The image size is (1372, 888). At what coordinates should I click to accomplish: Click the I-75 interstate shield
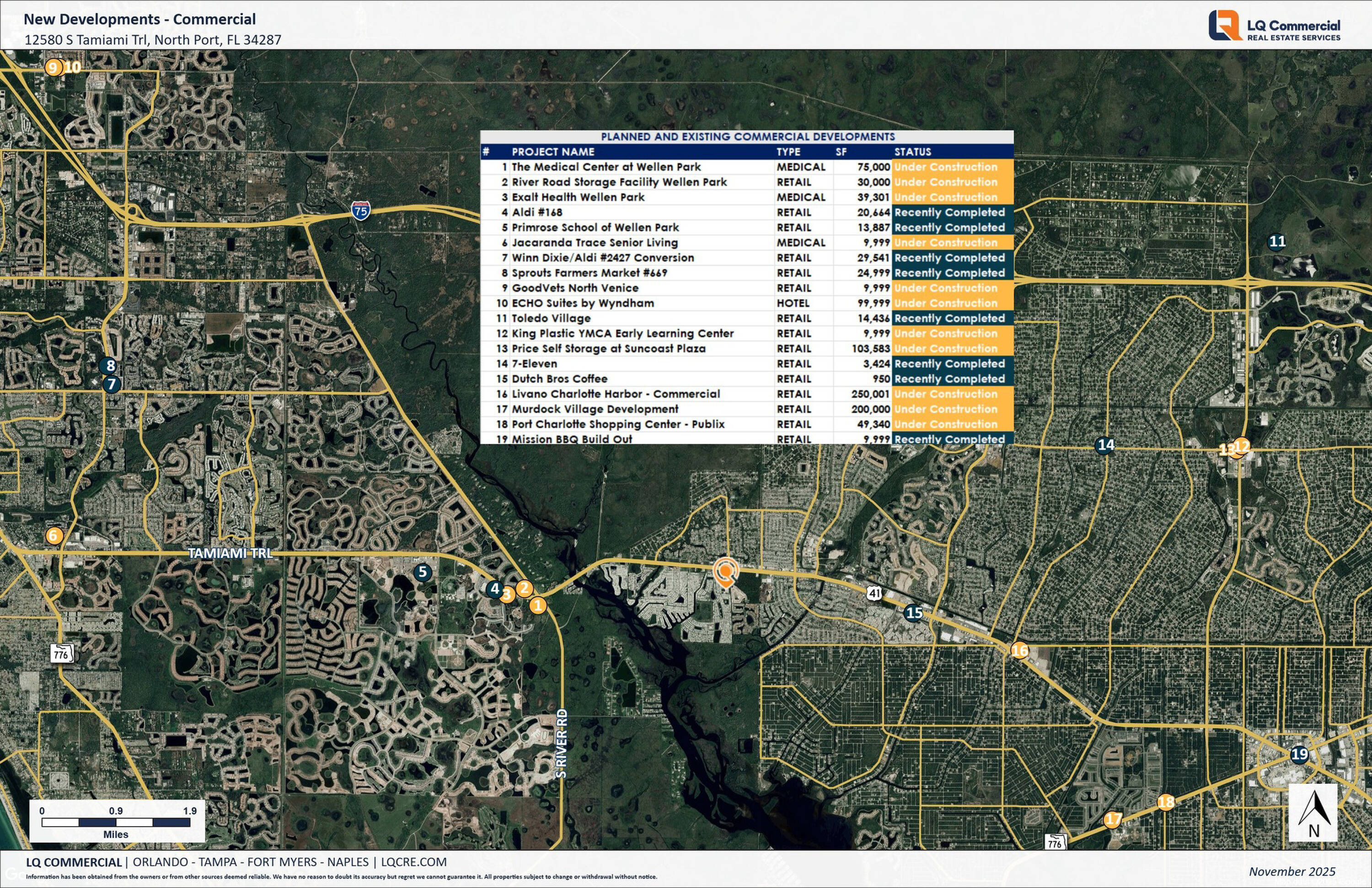pos(361,210)
